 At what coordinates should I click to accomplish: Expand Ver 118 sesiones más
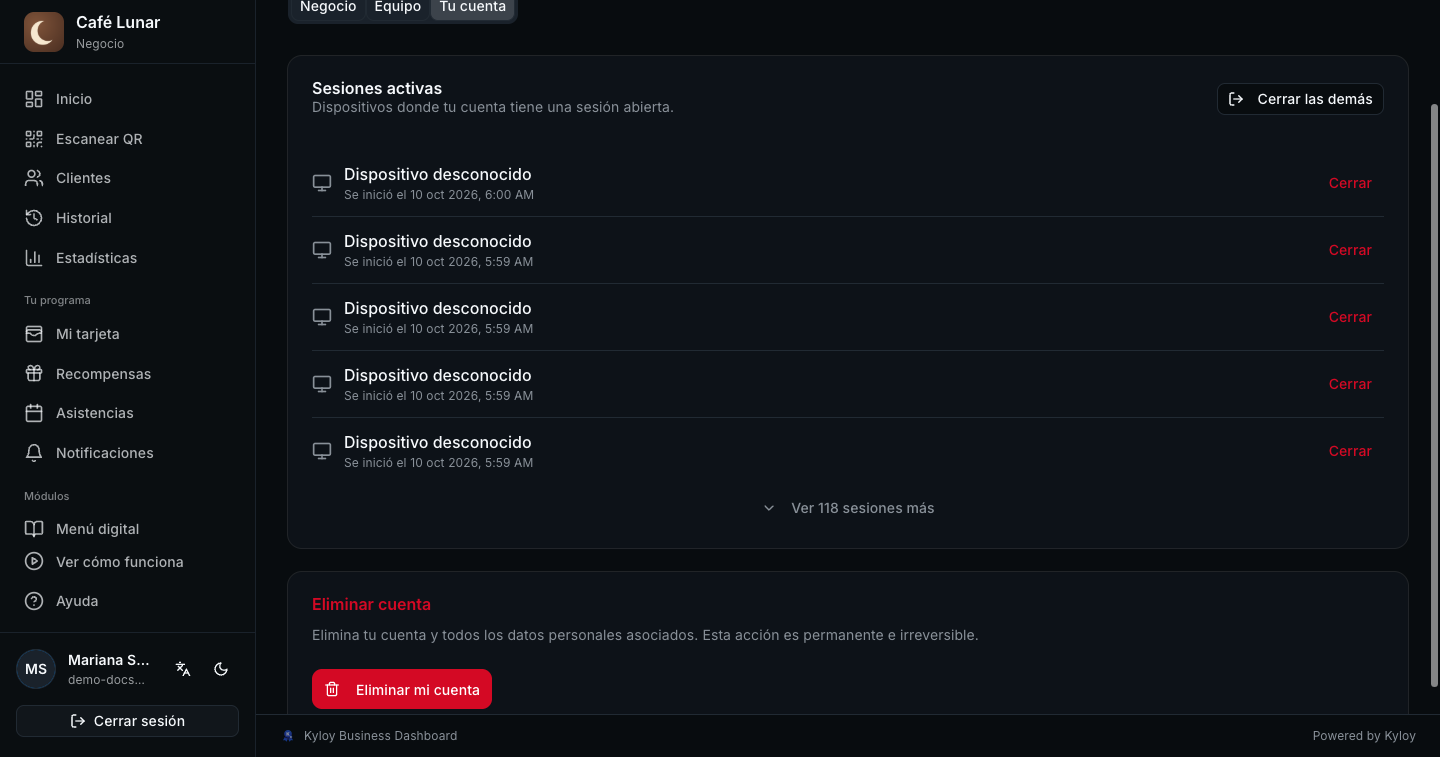pyautogui.click(x=848, y=508)
